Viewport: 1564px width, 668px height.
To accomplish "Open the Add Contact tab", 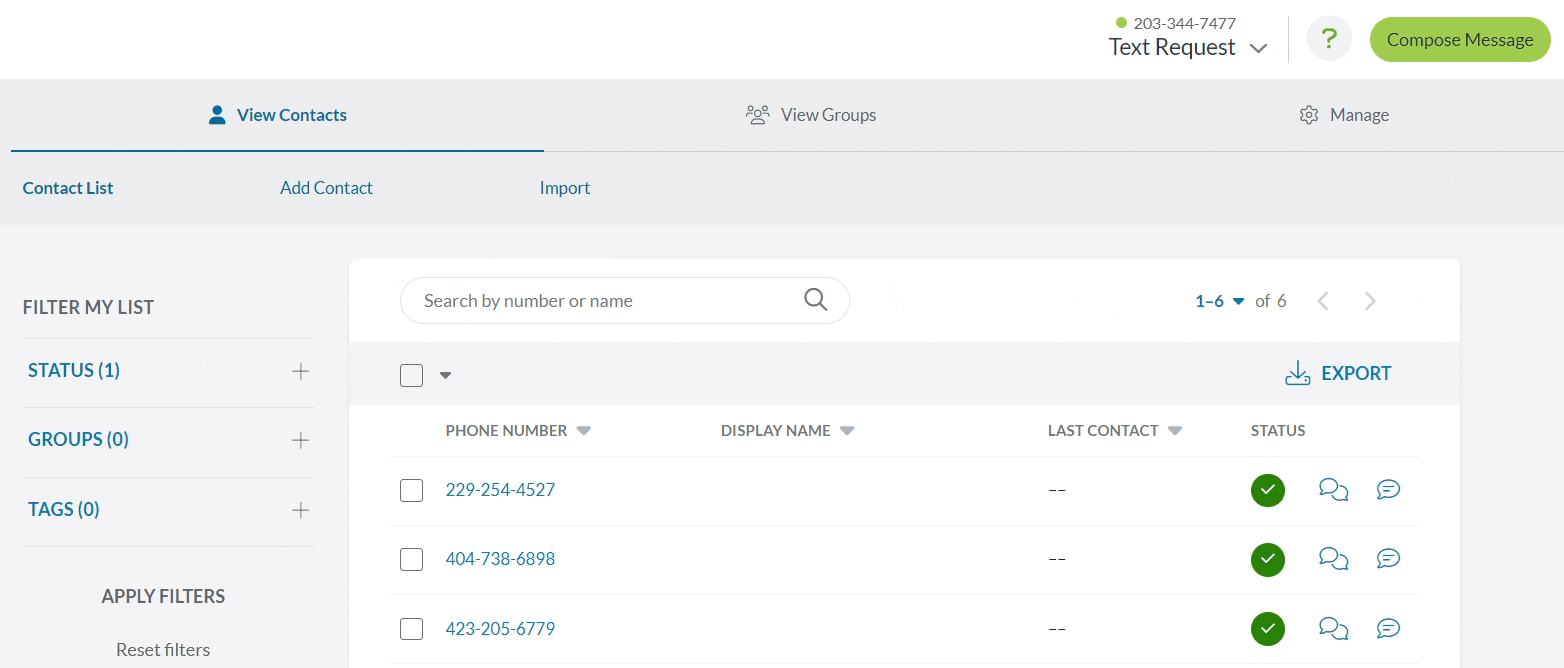I will point(326,187).
